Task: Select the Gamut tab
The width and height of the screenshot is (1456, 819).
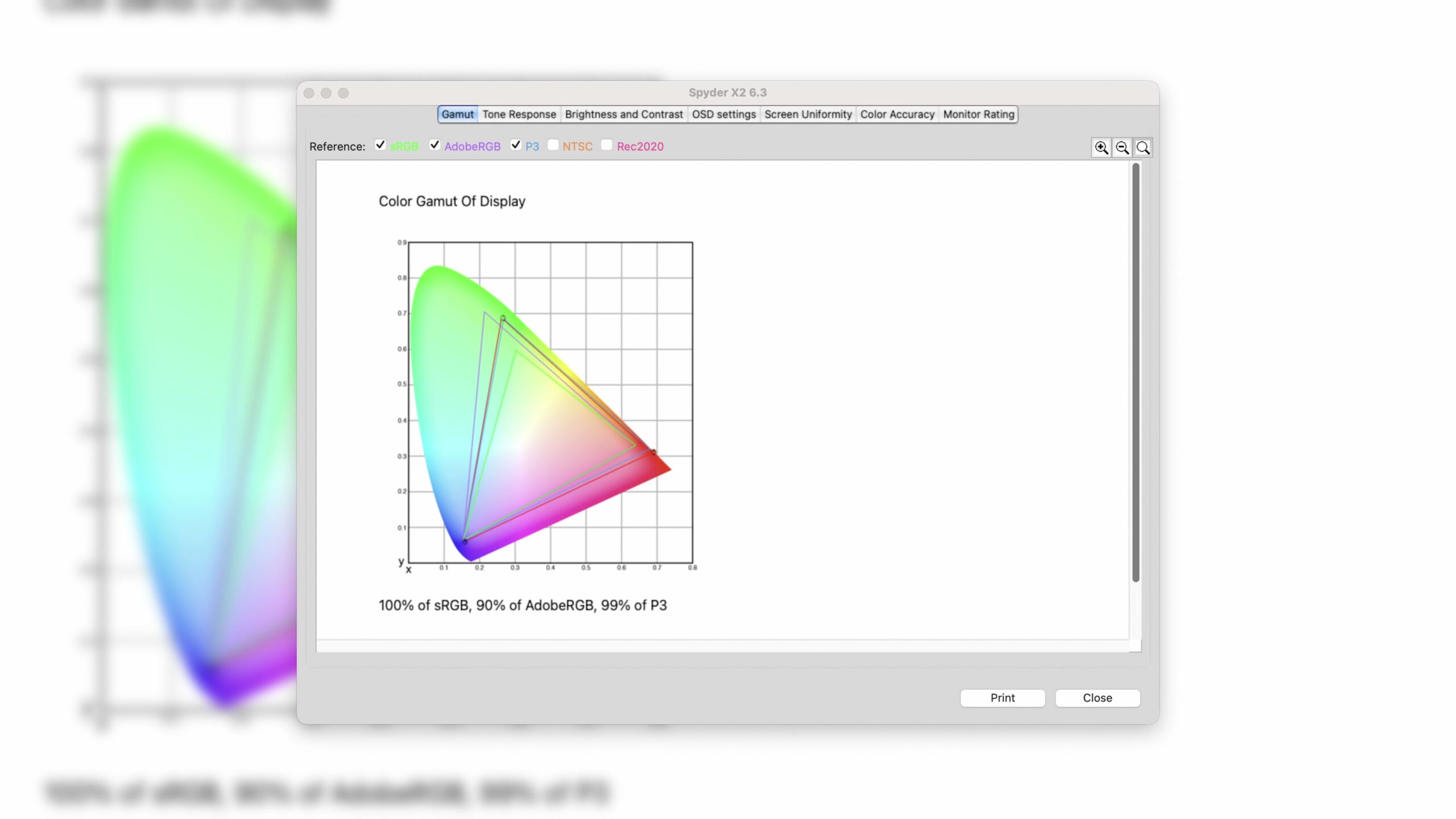Action: 457,114
